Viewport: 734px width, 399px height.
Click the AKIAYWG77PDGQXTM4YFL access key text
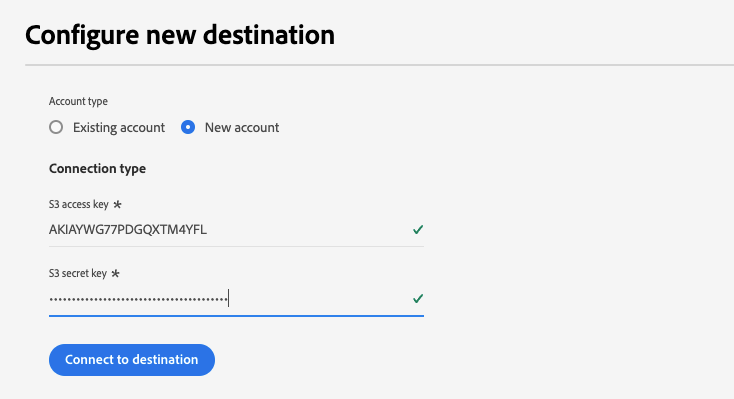128,229
